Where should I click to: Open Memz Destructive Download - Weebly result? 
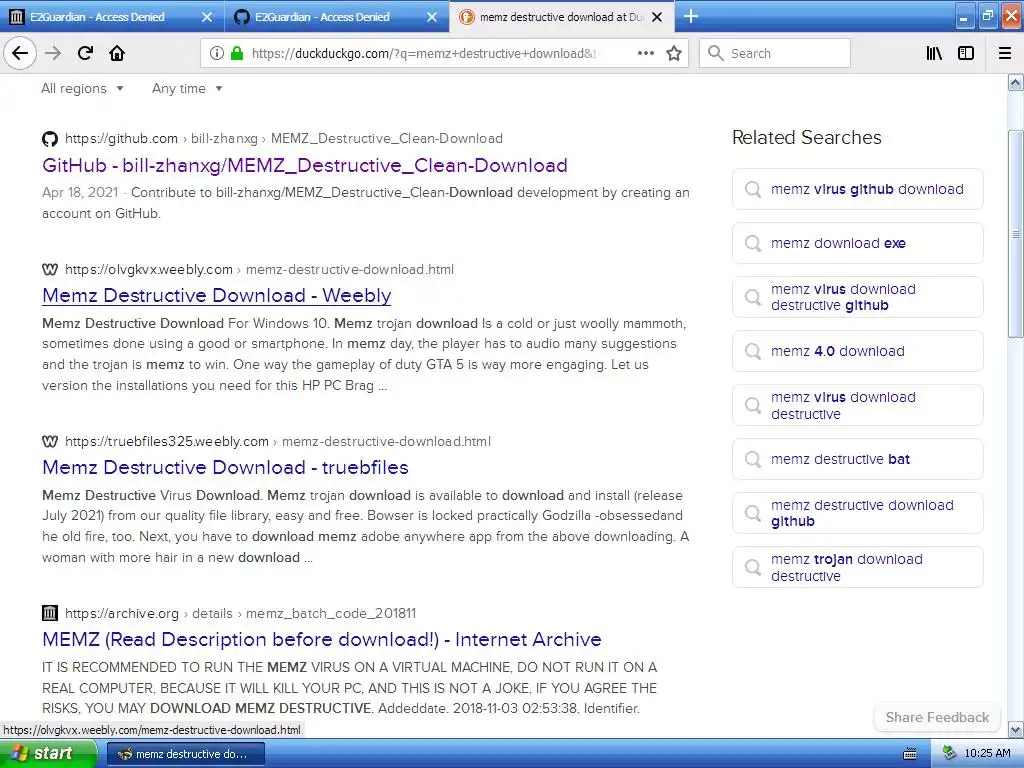click(x=216, y=295)
